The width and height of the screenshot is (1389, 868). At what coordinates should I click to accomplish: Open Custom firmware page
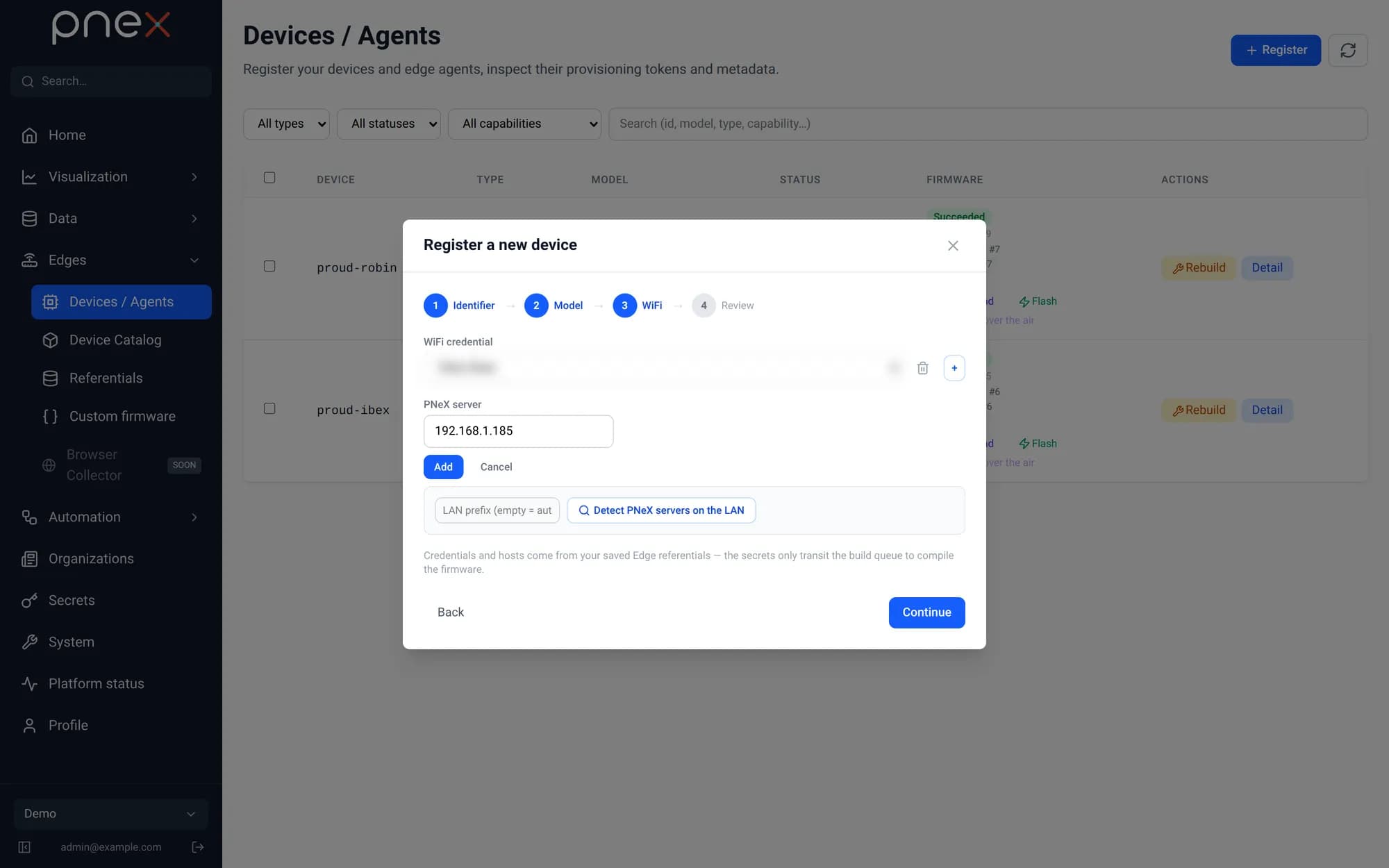(x=122, y=417)
